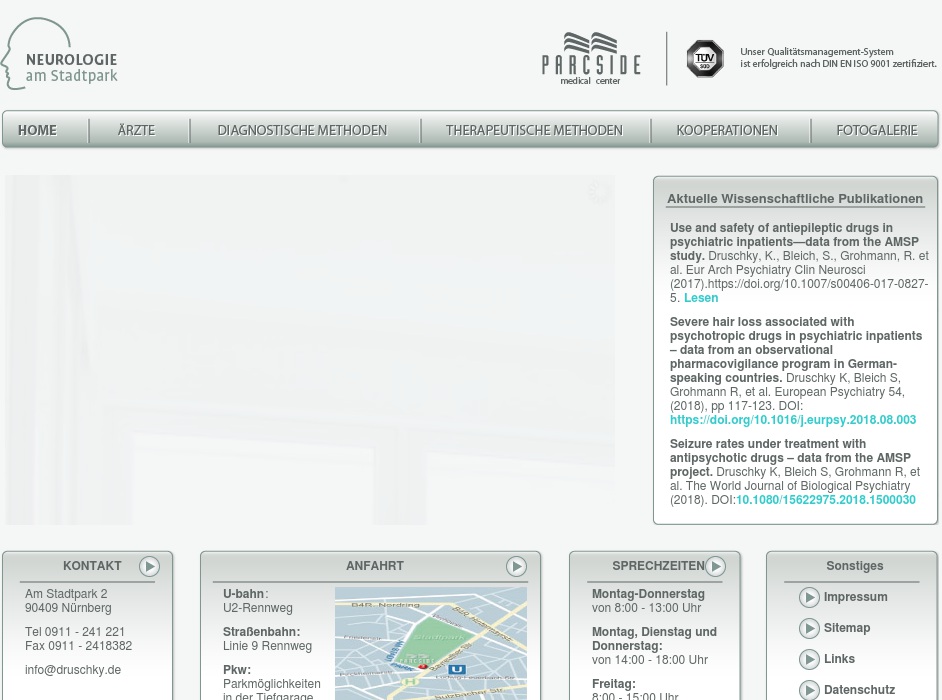
Task: Go to the Ärzte menu page
Action: pyautogui.click(x=137, y=131)
